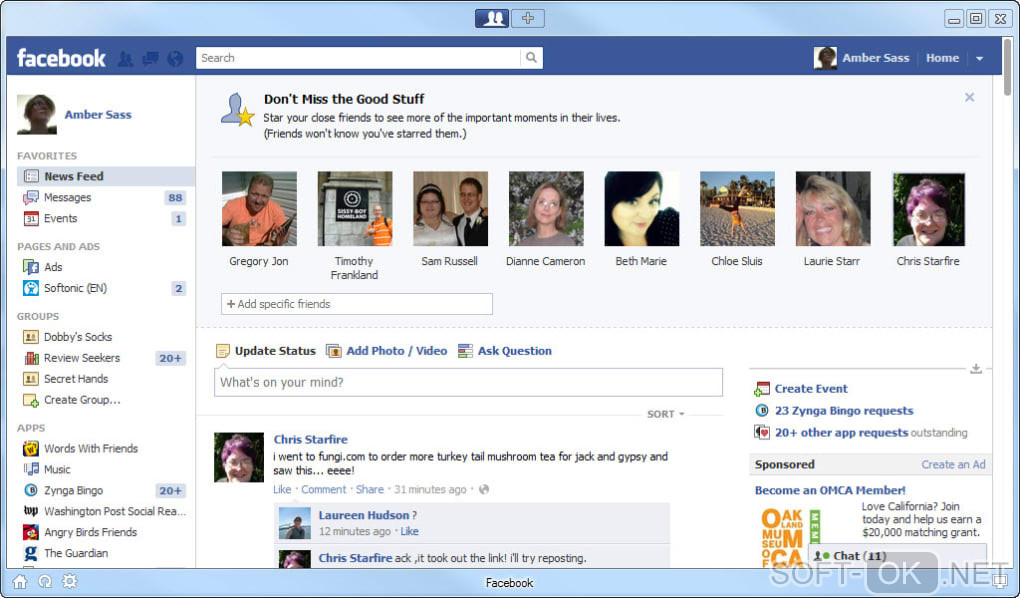1020x598 pixels.
Task: Select the Chris Starfire photo in the starred friends row
Action: (x=928, y=209)
